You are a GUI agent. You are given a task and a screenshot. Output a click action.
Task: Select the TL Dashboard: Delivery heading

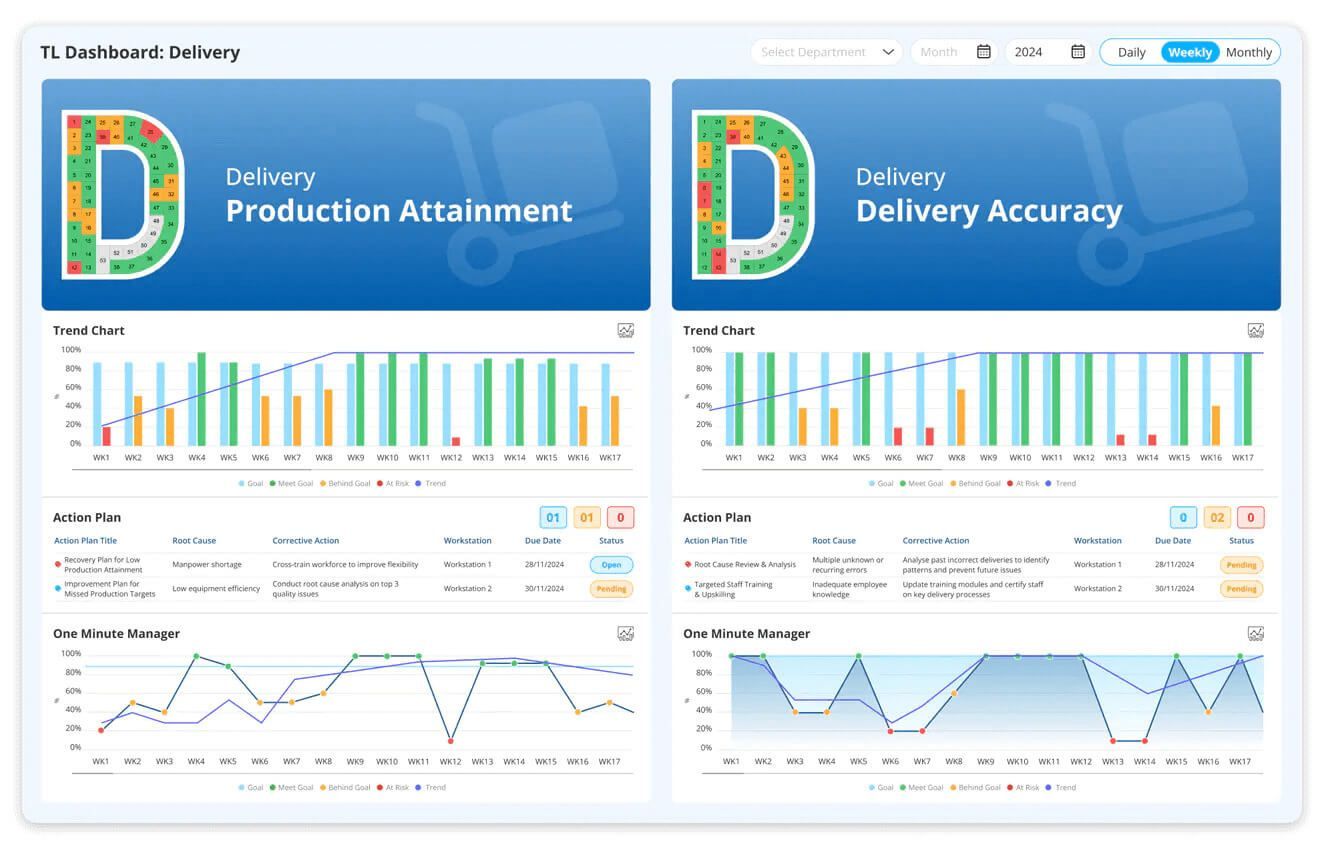tap(139, 52)
